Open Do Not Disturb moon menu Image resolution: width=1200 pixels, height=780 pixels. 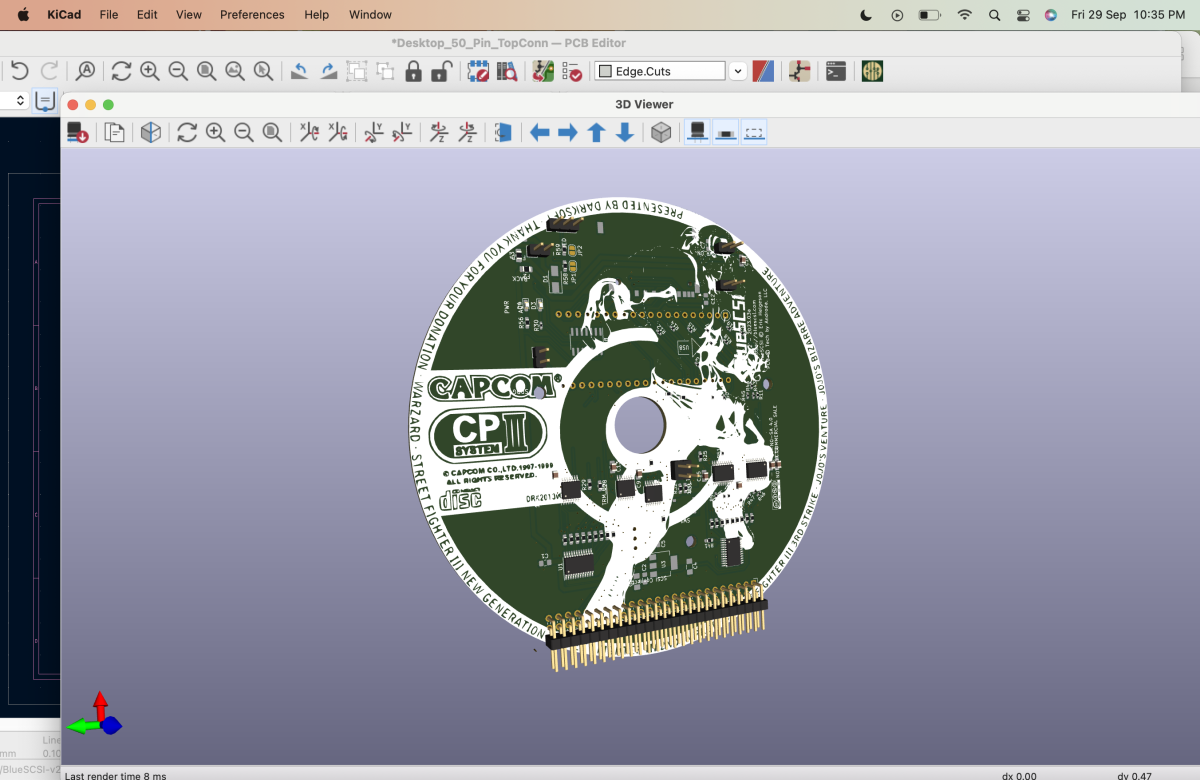[868, 15]
